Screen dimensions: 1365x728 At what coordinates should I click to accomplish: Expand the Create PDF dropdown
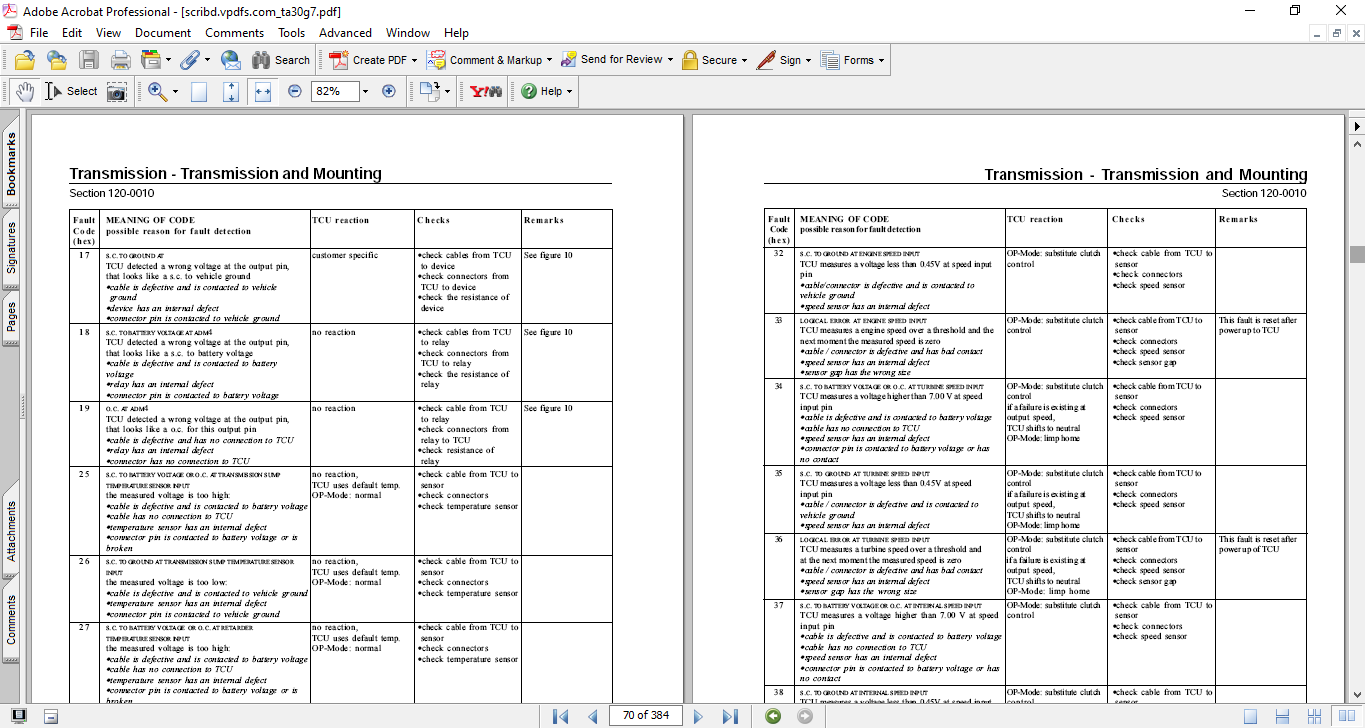tap(414, 60)
